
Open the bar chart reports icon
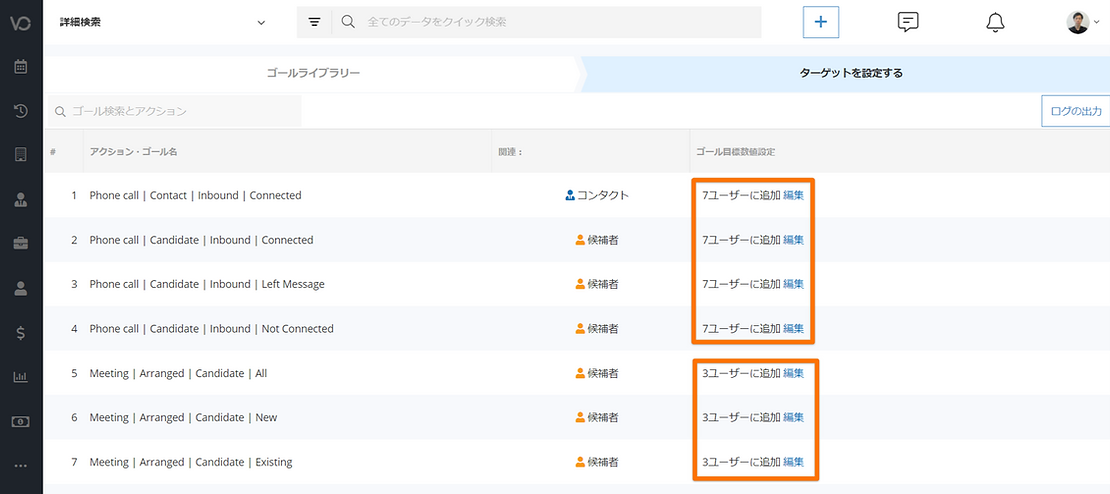point(20,377)
